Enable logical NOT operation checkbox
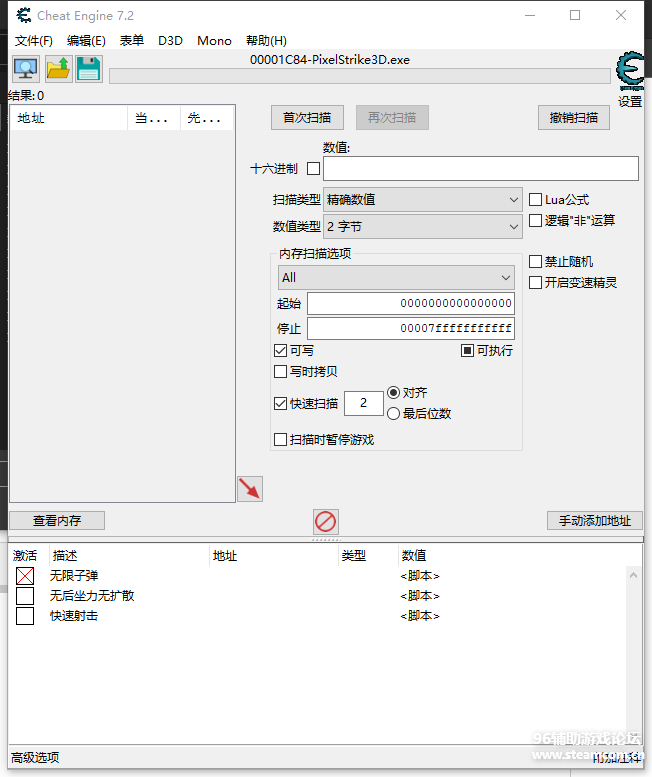 tap(535, 221)
